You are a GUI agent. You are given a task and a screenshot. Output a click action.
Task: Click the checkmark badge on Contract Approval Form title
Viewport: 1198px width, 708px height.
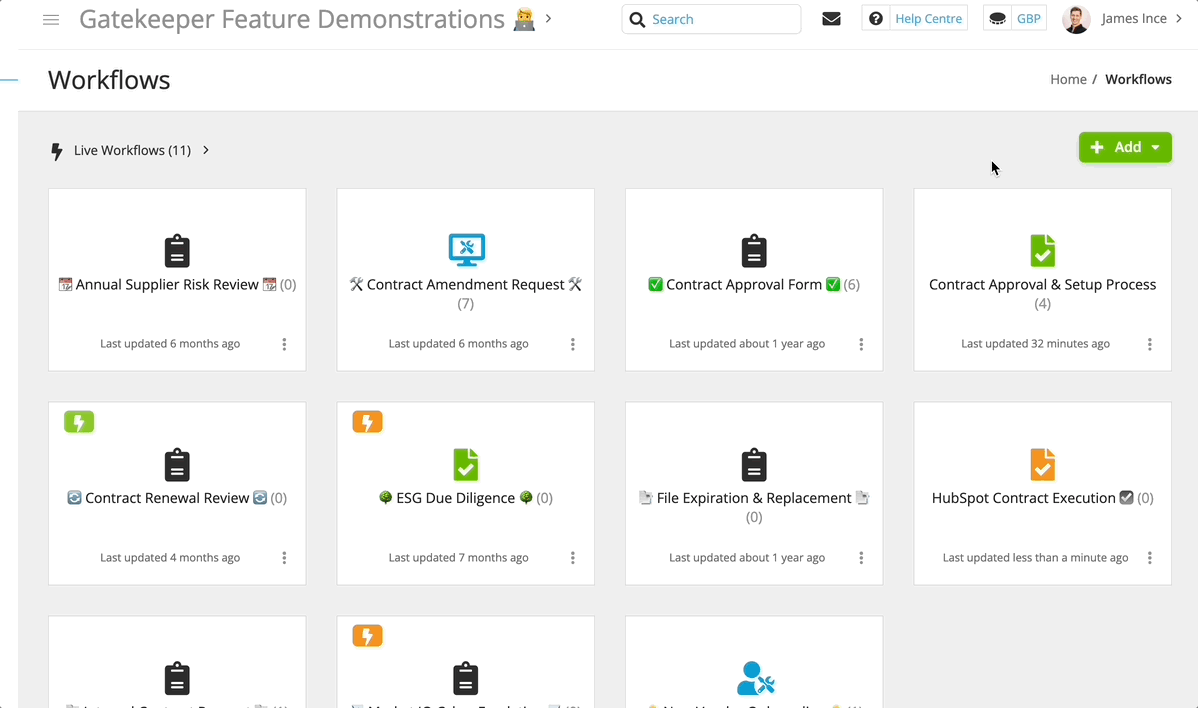[x=657, y=285]
